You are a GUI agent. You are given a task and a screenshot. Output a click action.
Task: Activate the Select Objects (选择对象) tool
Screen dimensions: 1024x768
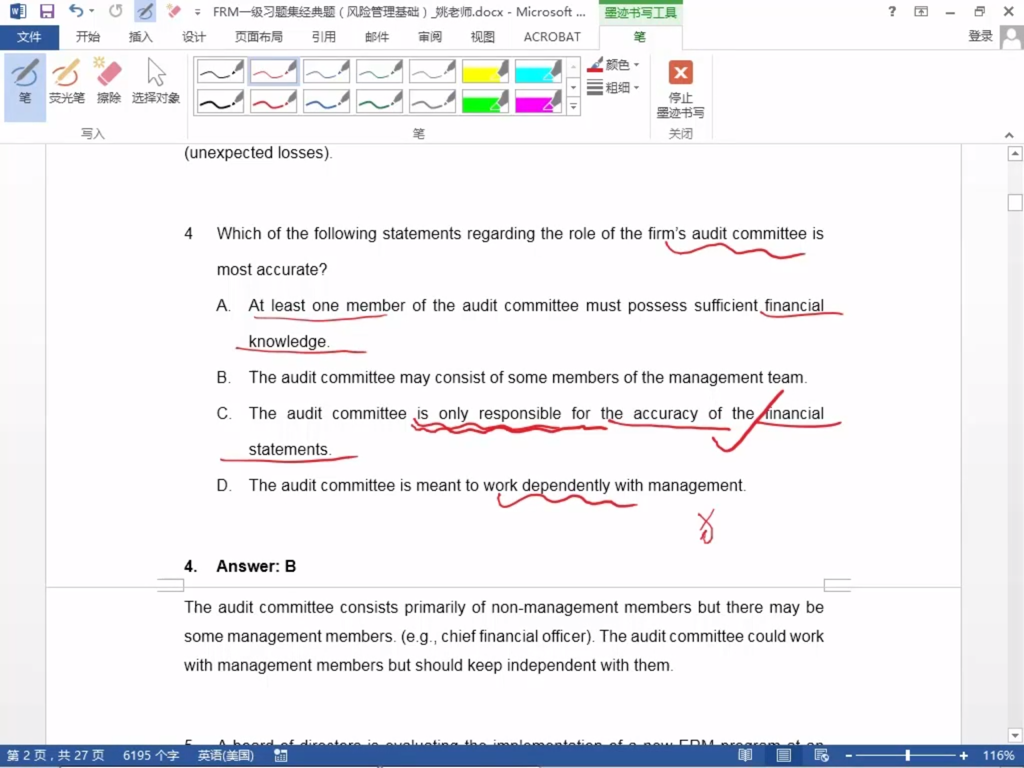coord(156,82)
